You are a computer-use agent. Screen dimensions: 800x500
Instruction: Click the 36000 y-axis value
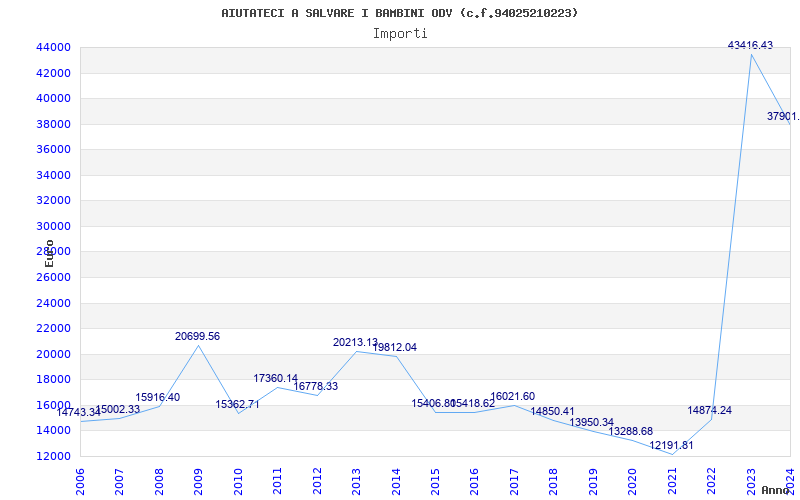pos(53,149)
